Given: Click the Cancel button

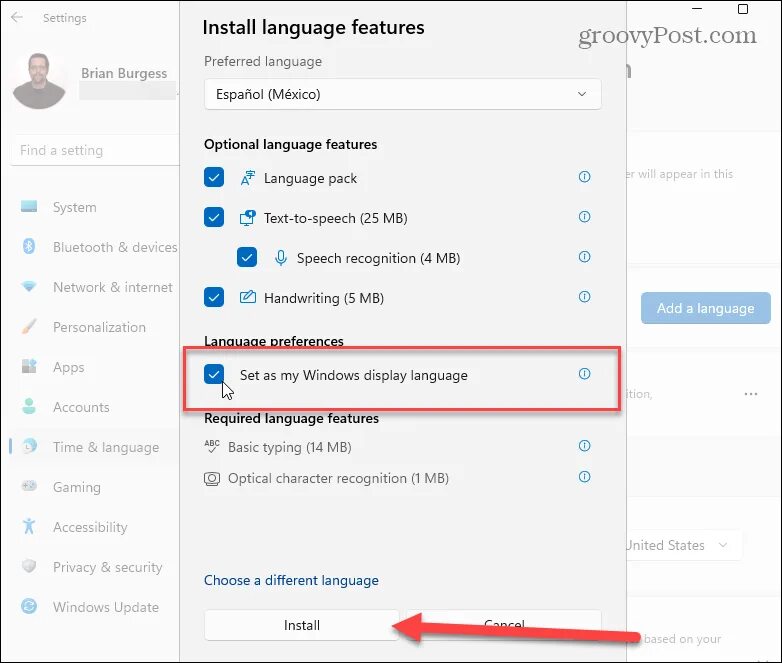Looking at the screenshot, I should pyautogui.click(x=504, y=625).
